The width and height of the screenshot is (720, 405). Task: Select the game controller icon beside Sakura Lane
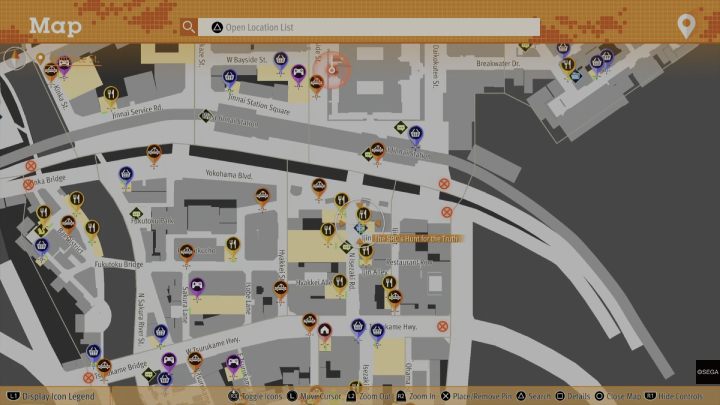[x=197, y=287]
